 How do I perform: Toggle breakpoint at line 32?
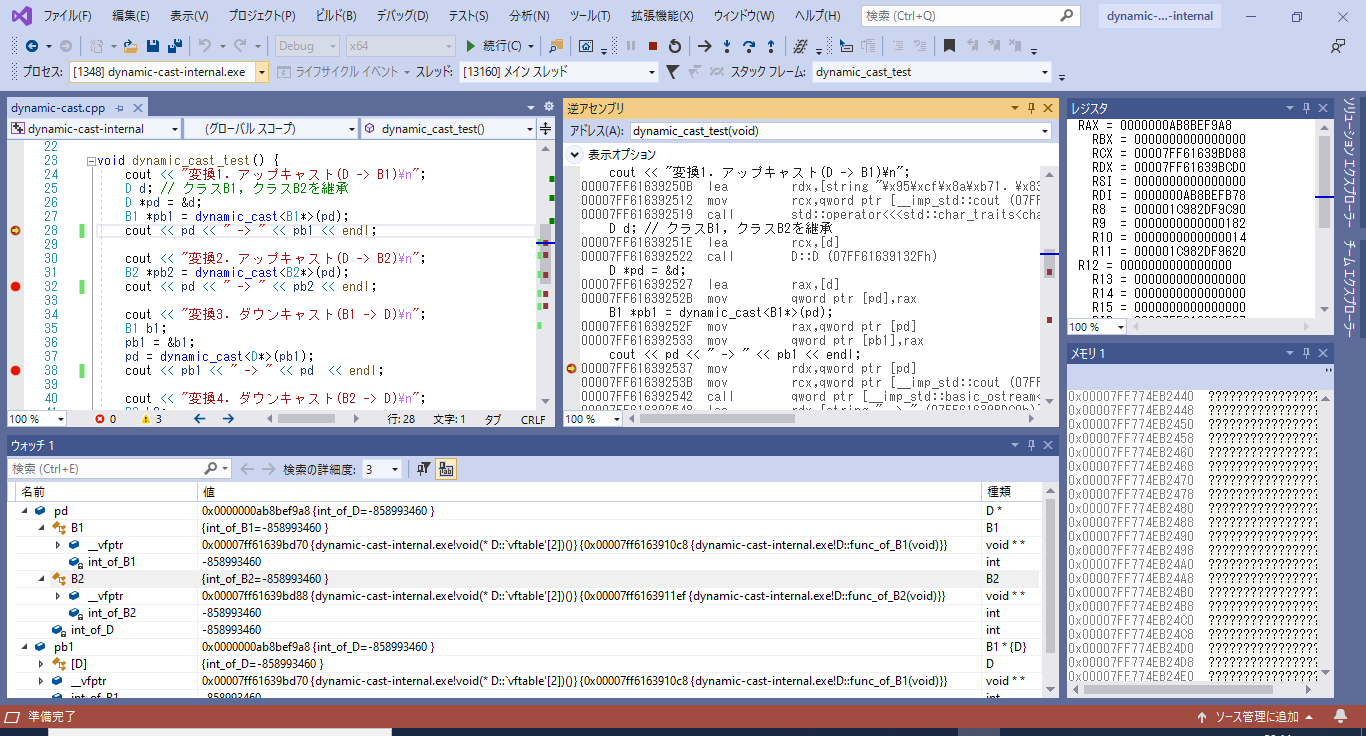[15, 286]
